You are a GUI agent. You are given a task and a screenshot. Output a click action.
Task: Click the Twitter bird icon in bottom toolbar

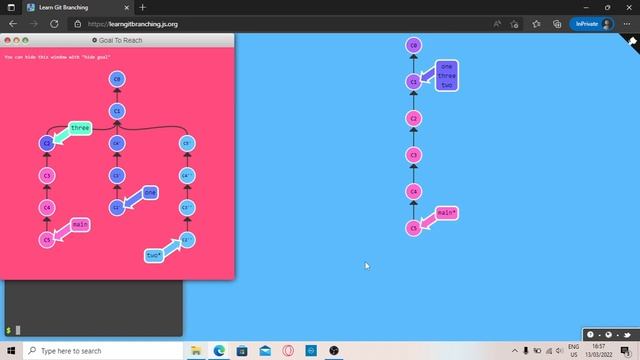click(x=627, y=335)
